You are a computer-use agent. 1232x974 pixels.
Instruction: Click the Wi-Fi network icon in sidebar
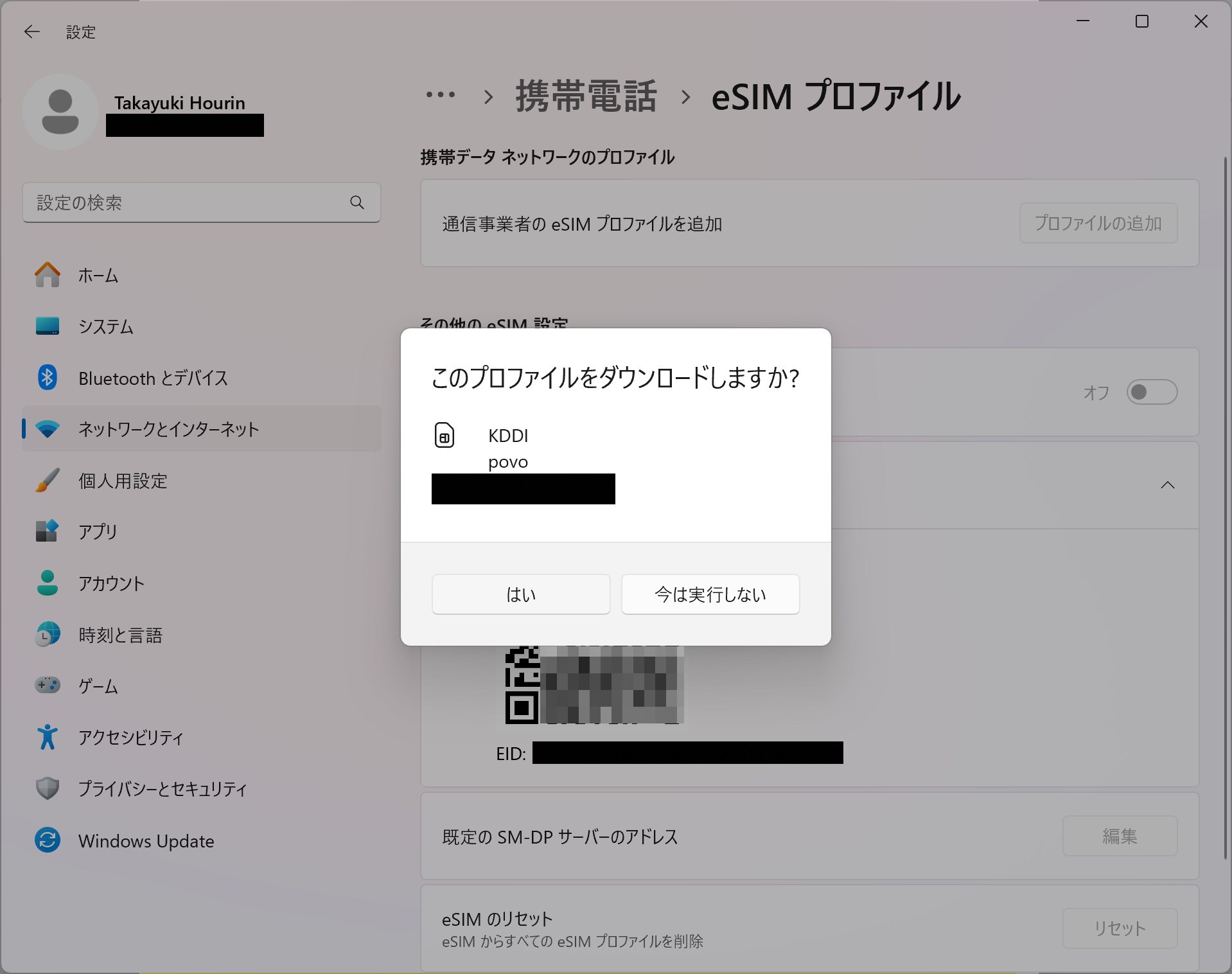[x=48, y=429]
